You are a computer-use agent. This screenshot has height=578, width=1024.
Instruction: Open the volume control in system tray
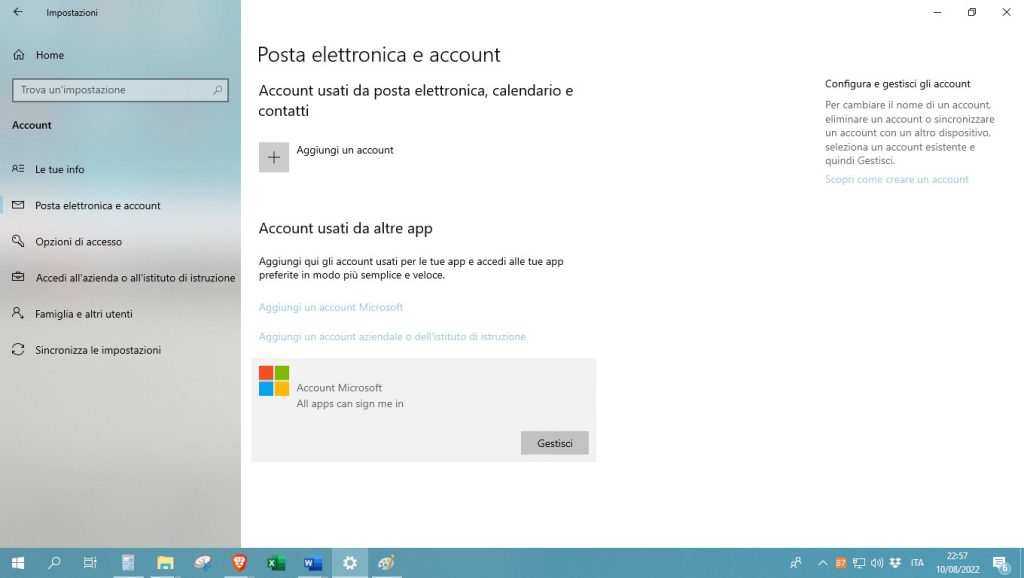click(x=877, y=563)
